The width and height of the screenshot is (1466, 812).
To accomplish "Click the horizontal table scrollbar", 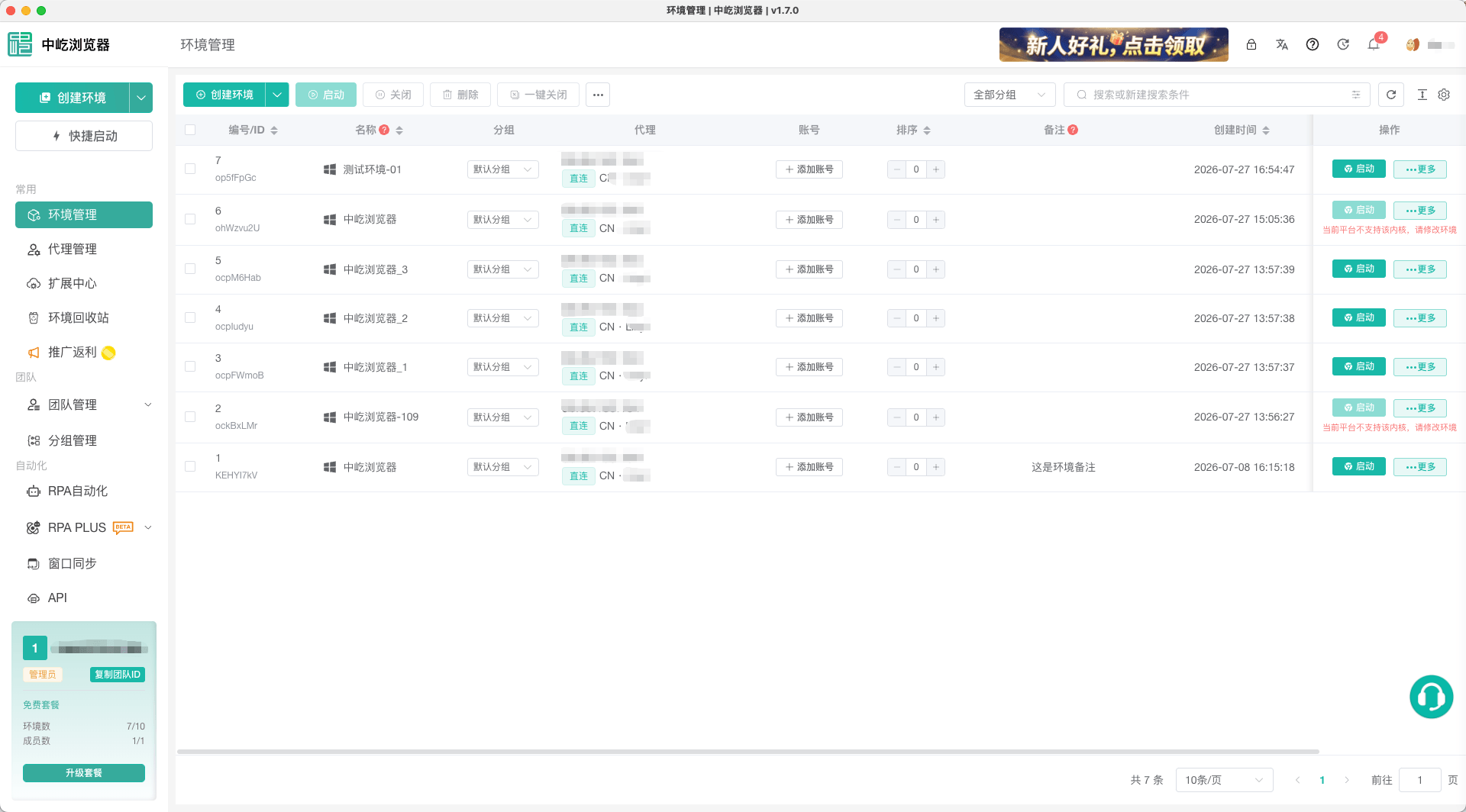I will [x=748, y=752].
